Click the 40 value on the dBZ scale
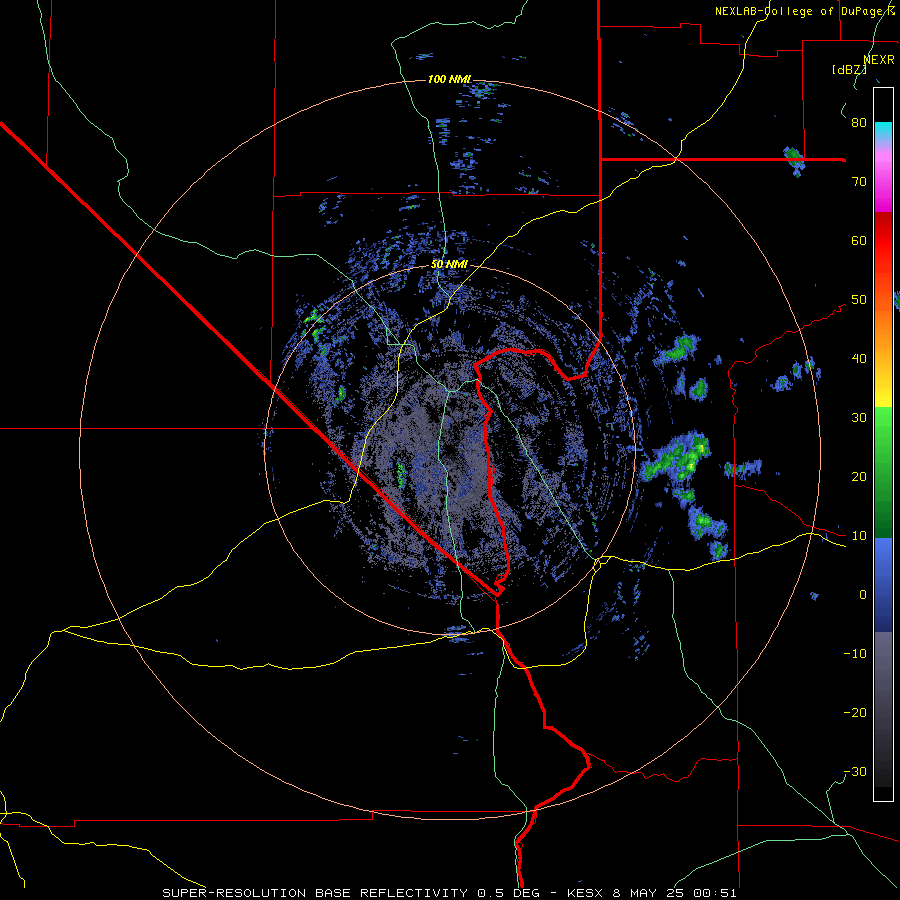The image size is (900, 900). [x=859, y=359]
